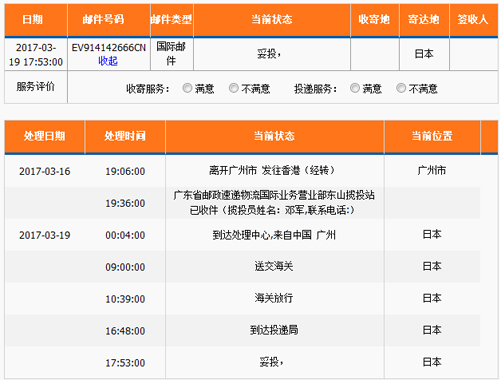Image resolution: width=500 pixels, height=380 pixels.
Task: Click the 签收人 column header
Action: click(474, 20)
